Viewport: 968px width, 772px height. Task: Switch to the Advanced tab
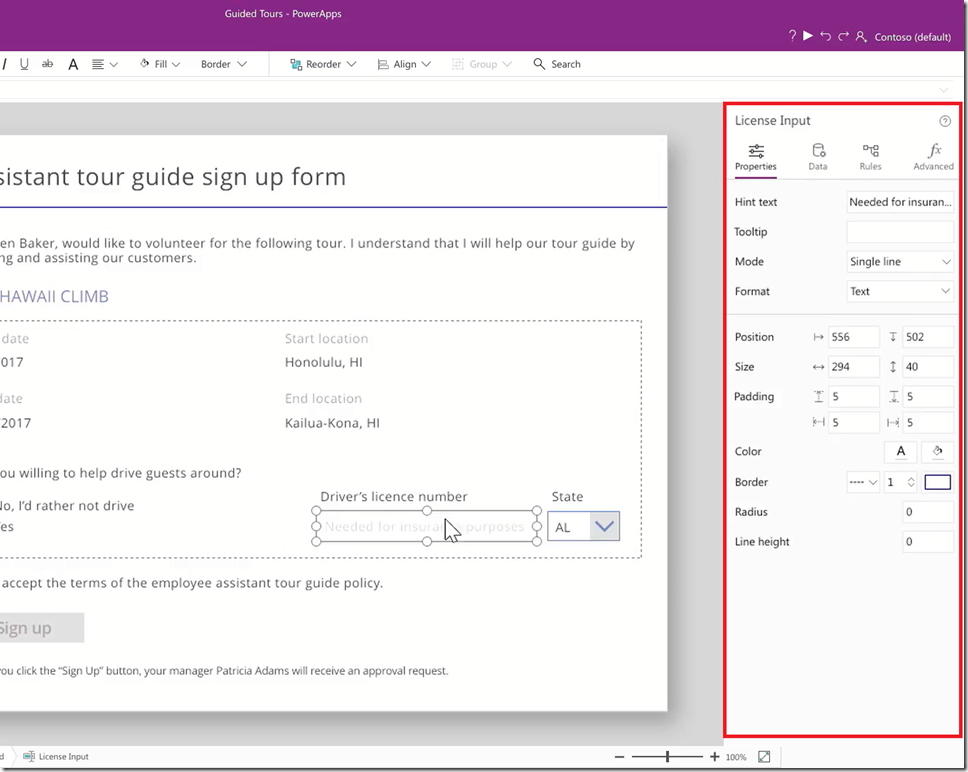tap(933, 157)
